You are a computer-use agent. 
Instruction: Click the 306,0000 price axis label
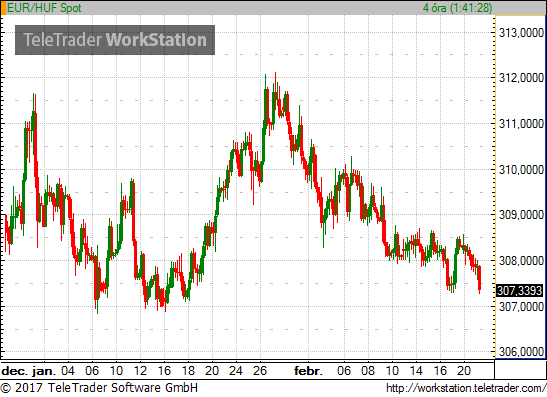pyautogui.click(x=521, y=352)
